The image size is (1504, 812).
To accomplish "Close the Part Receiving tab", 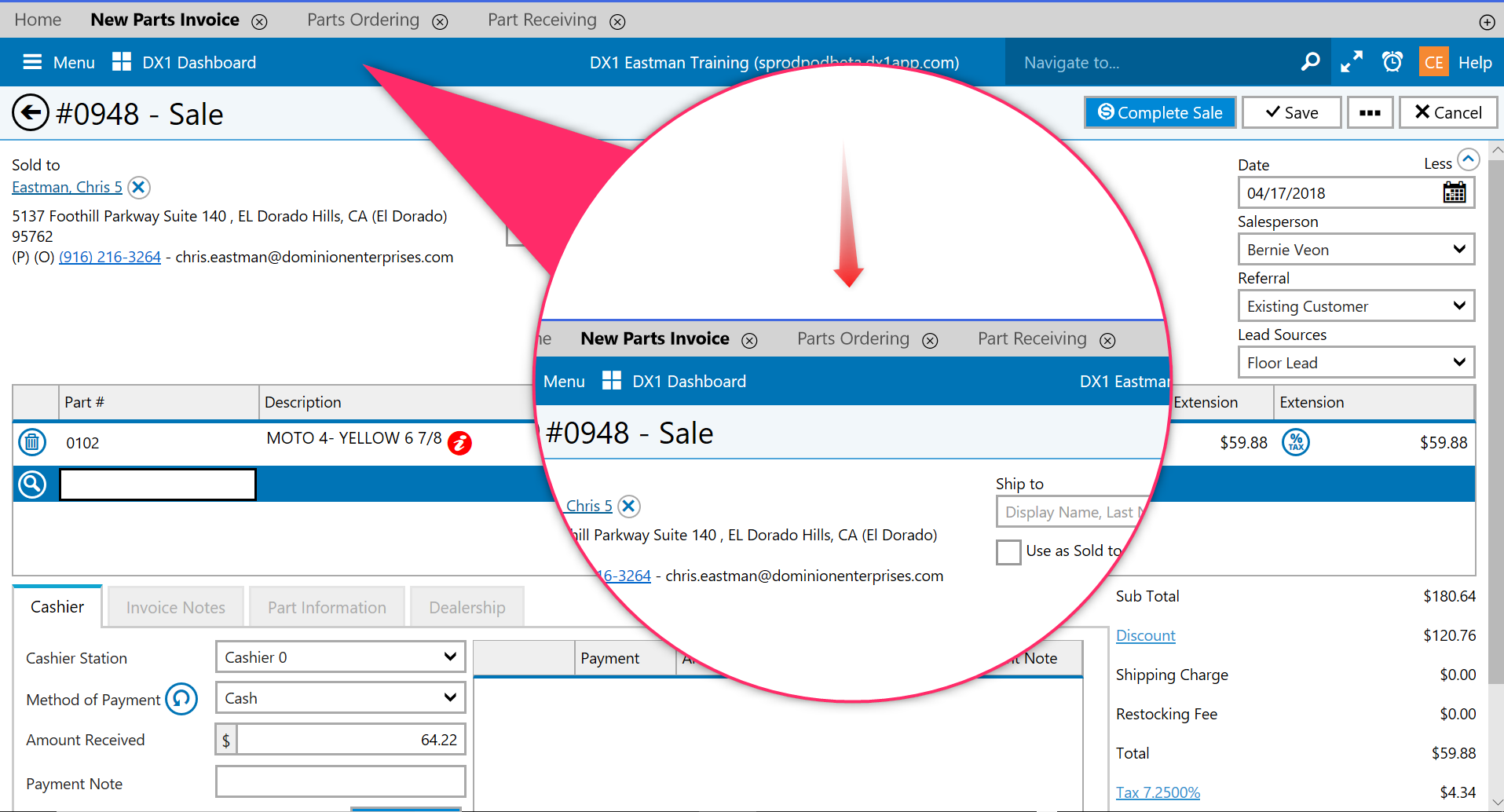I will click(618, 22).
